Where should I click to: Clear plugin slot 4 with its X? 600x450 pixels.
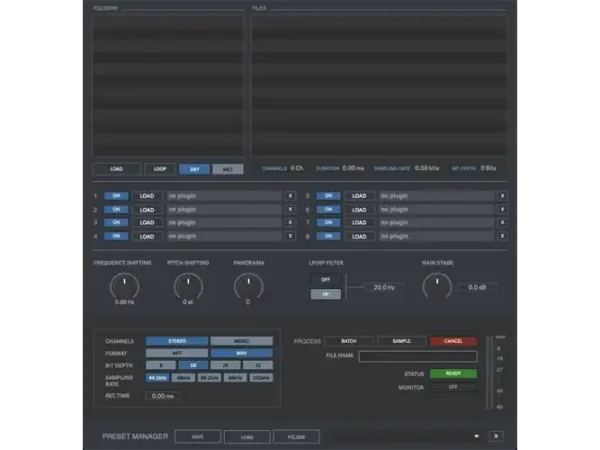290,236
